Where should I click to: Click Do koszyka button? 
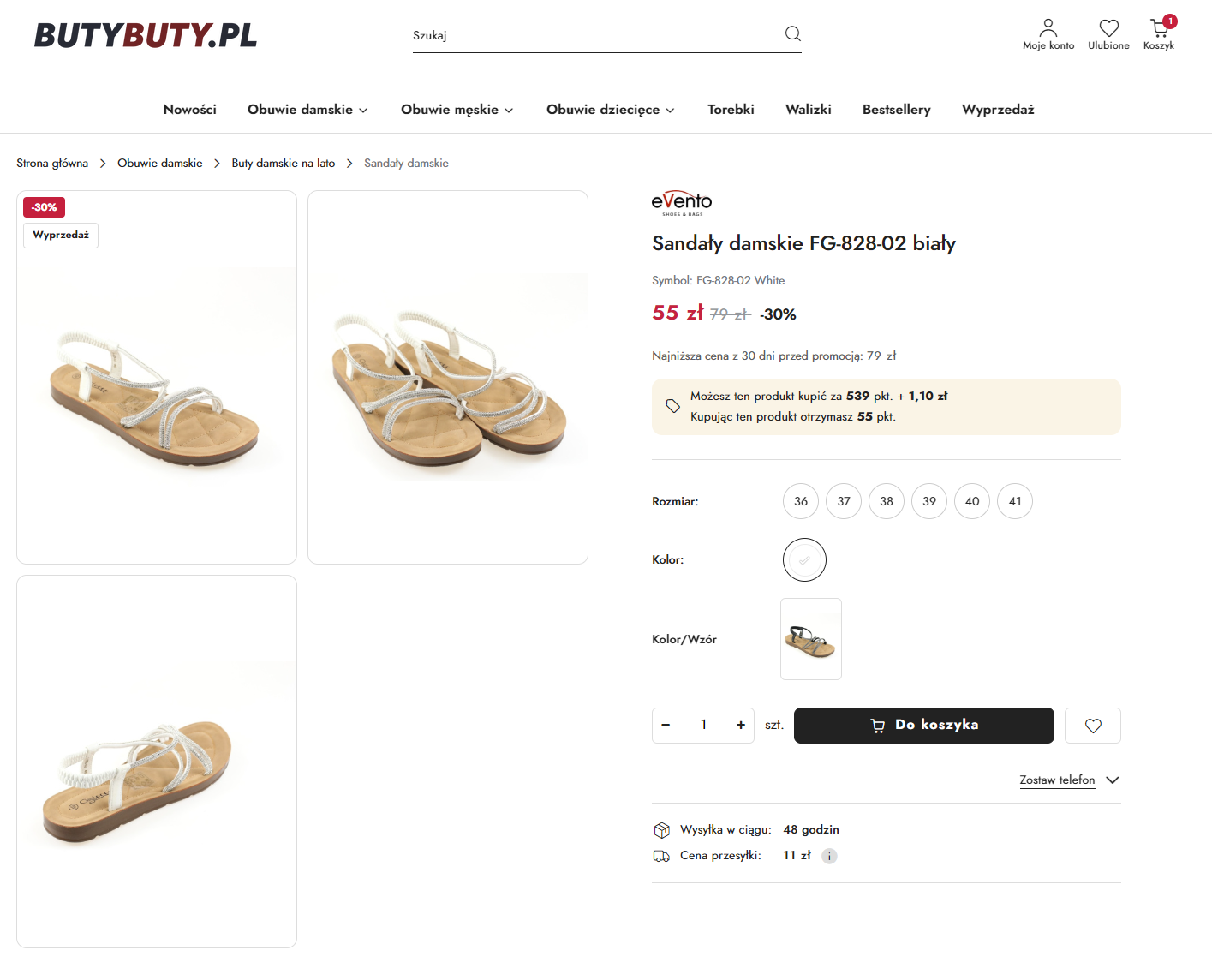pos(923,726)
